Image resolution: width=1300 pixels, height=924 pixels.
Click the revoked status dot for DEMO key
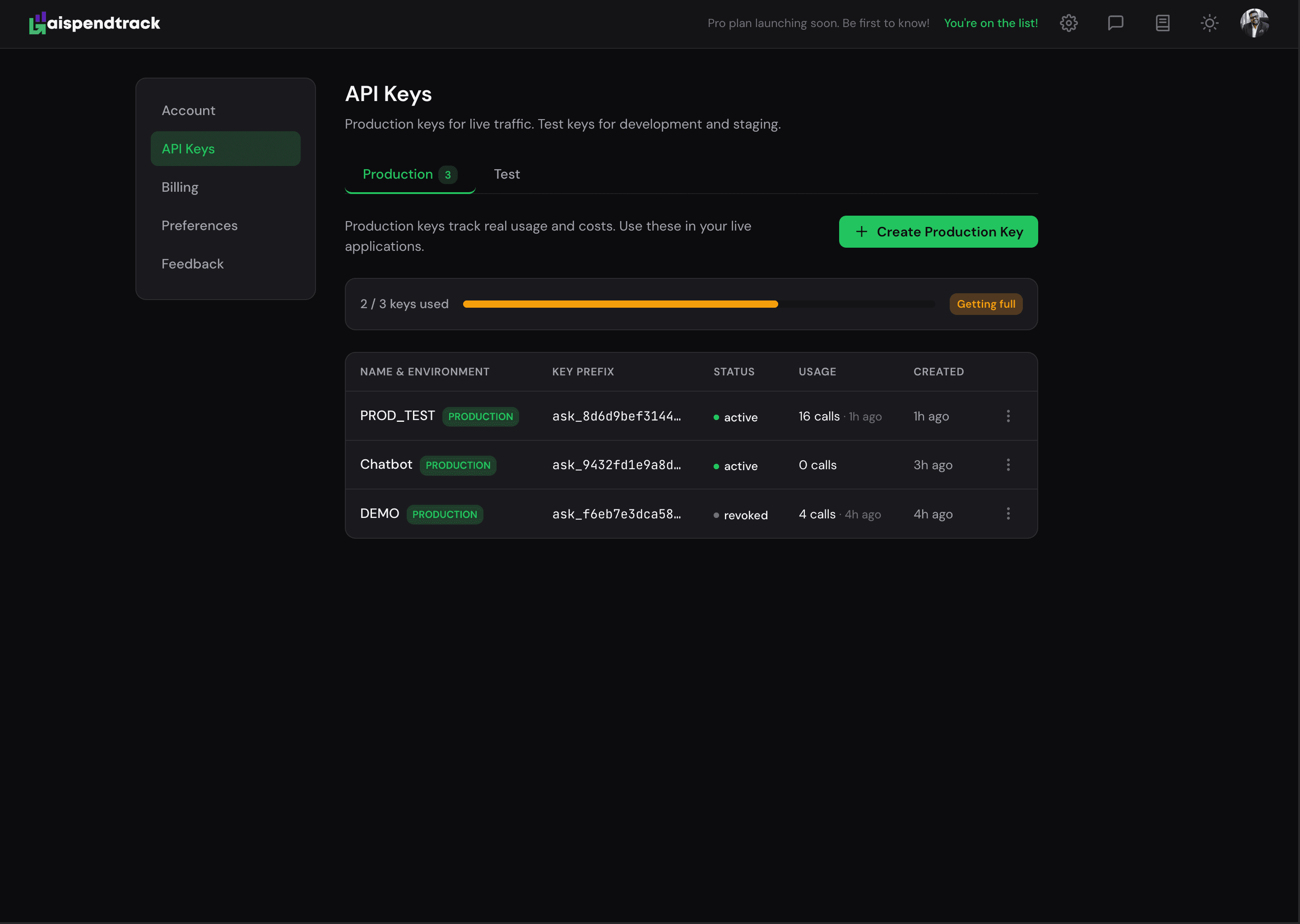coord(717,514)
